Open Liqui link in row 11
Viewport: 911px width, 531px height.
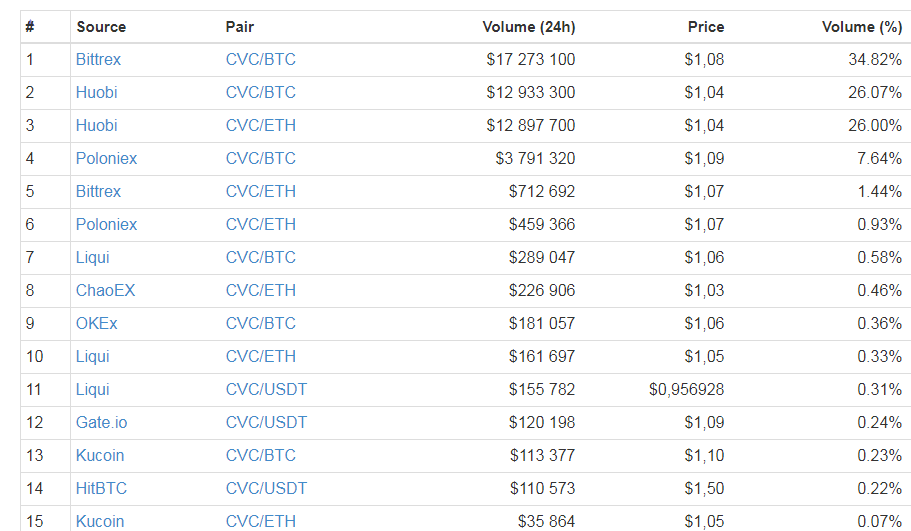click(x=92, y=390)
